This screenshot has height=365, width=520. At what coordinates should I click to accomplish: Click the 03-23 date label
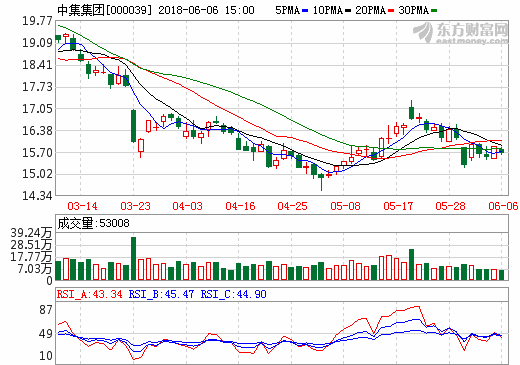[135, 206]
